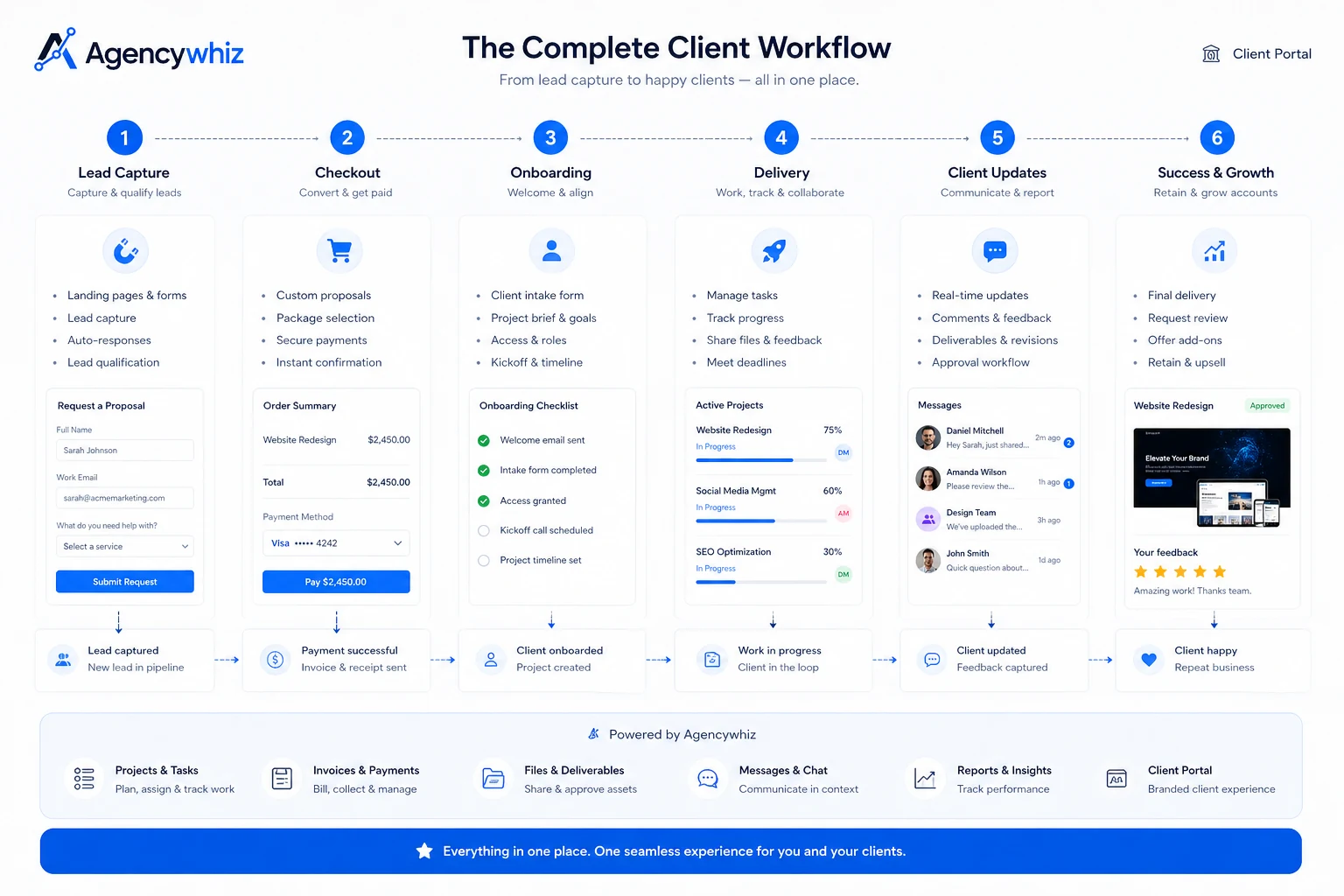Image resolution: width=1344 pixels, height=896 pixels.
Task: Uncheck Welcome email sent
Action: point(484,440)
